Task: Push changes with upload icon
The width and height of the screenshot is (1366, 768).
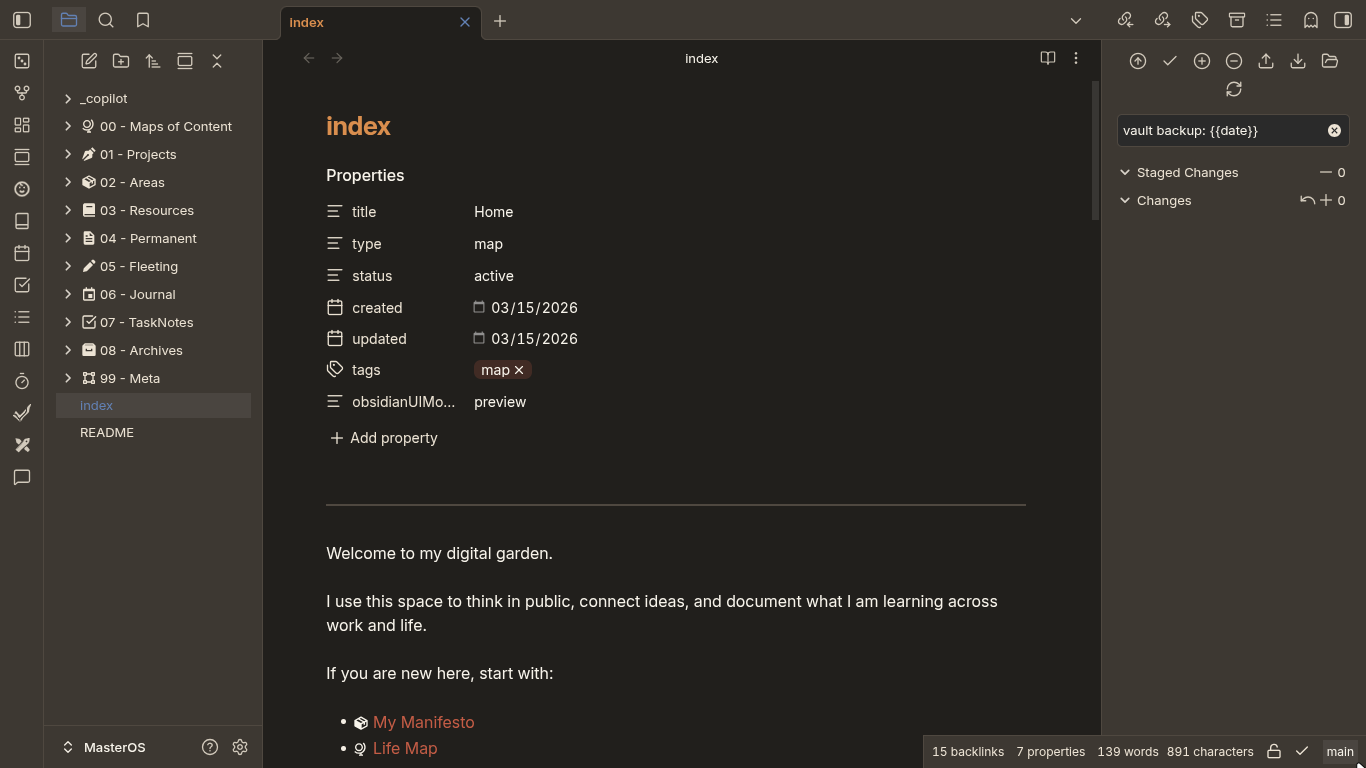Action: 1266,61
